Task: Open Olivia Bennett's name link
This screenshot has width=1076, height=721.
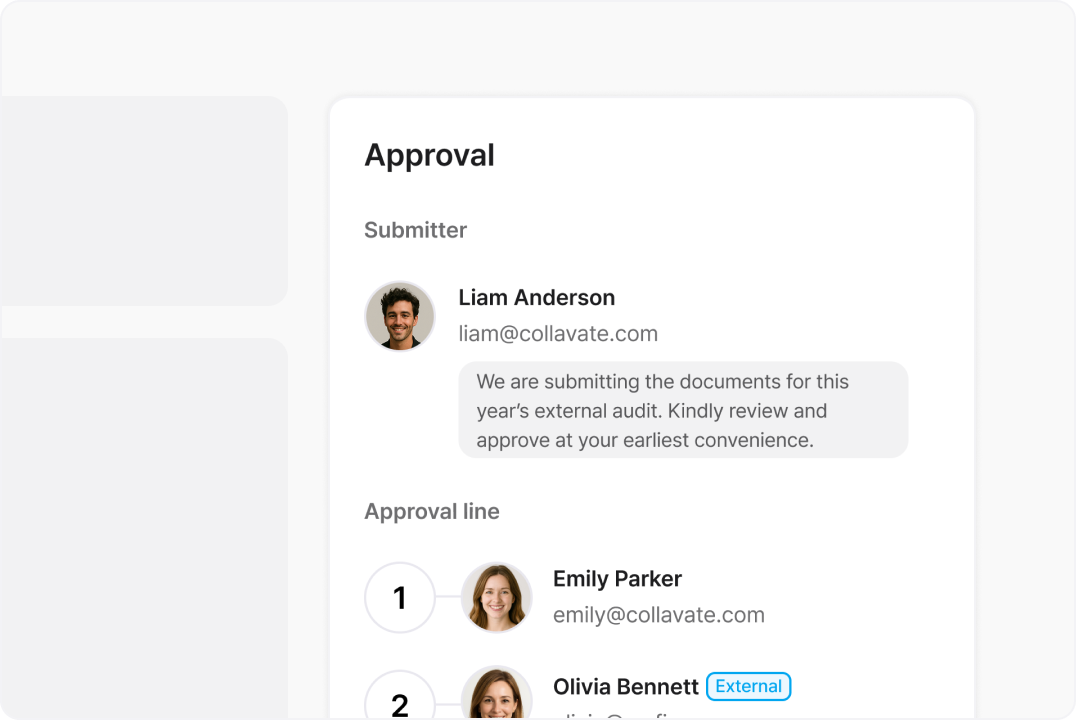Action: [625, 687]
